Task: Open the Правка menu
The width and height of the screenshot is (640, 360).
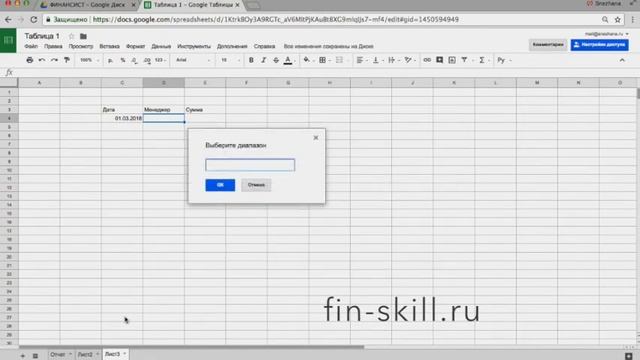Action: coord(53,46)
